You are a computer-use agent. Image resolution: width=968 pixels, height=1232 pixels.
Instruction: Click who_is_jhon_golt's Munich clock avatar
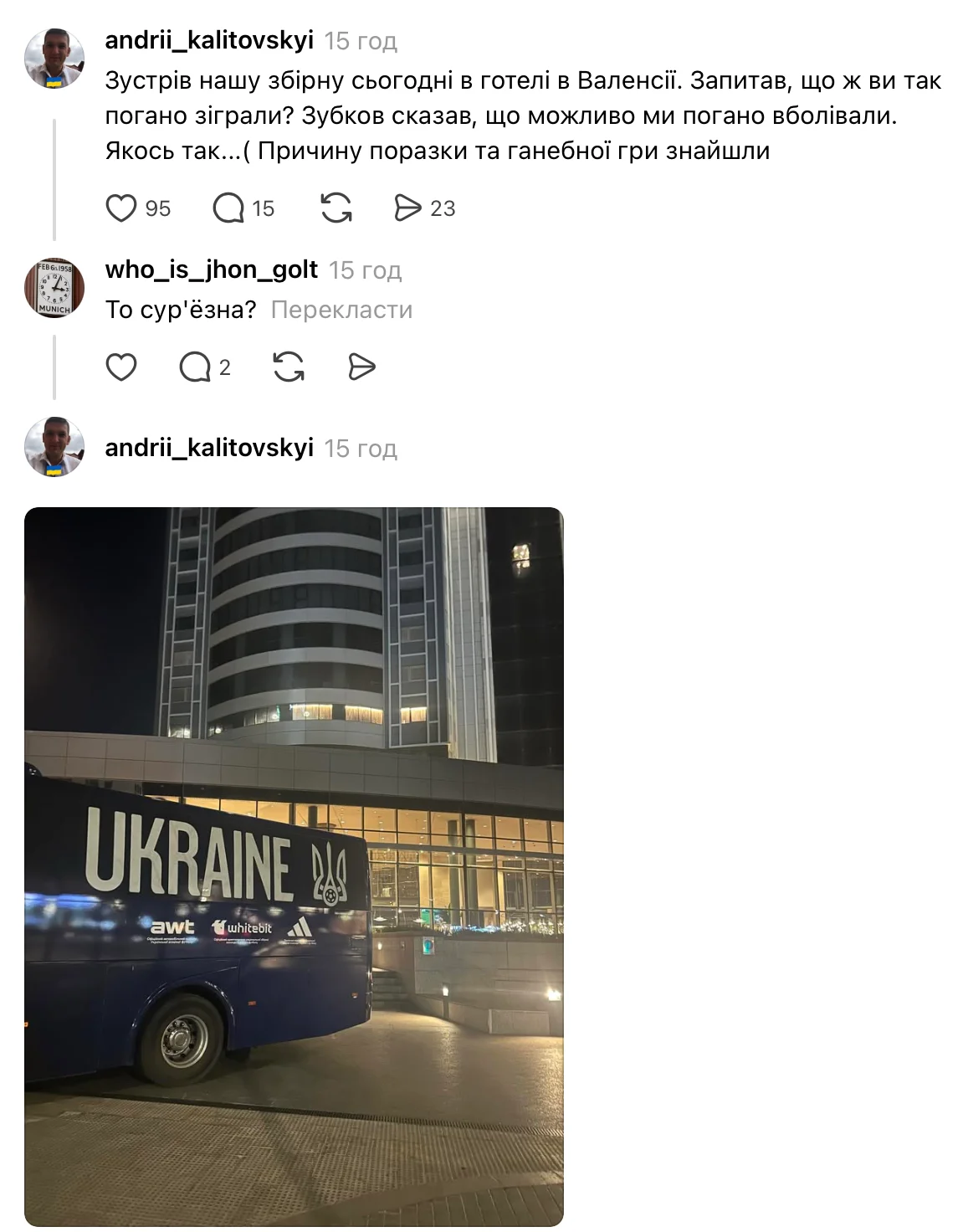coord(54,288)
